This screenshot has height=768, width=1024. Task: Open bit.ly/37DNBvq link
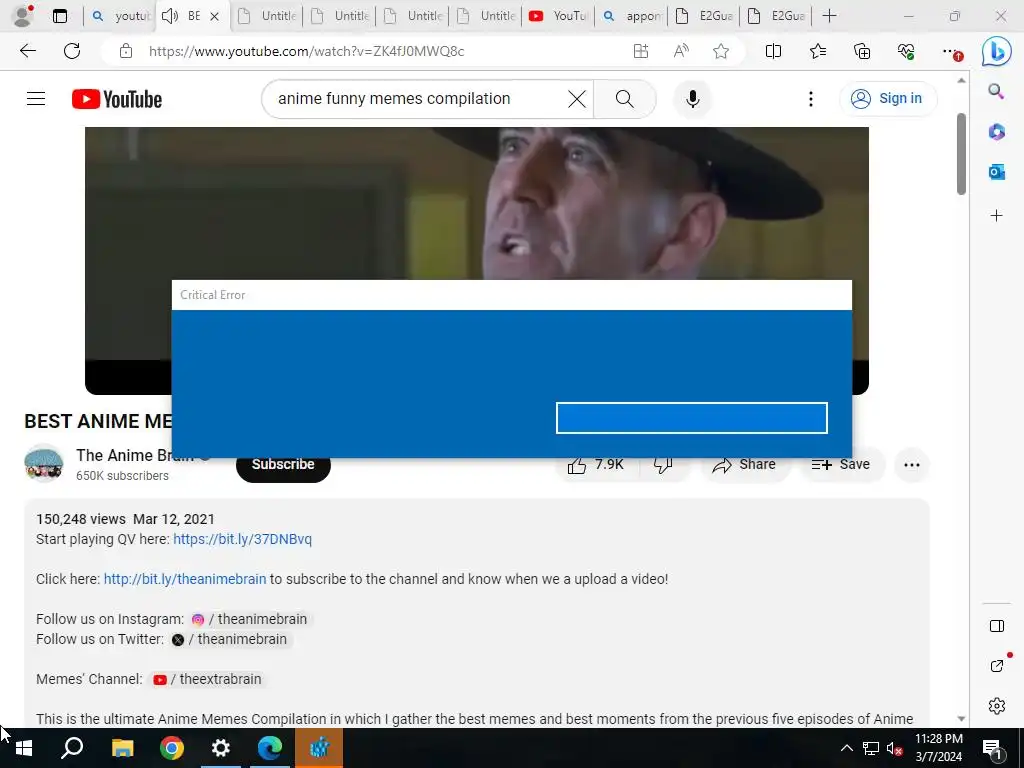coord(242,539)
